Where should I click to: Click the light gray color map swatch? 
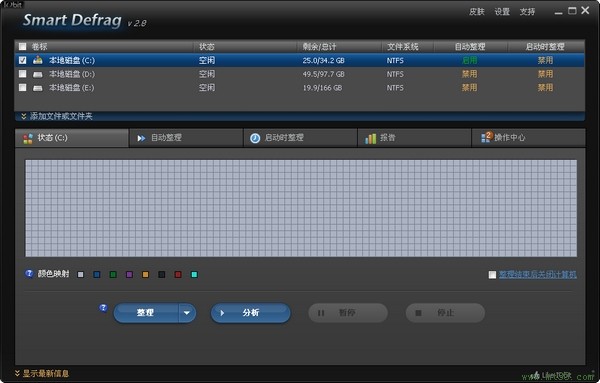pos(80,275)
